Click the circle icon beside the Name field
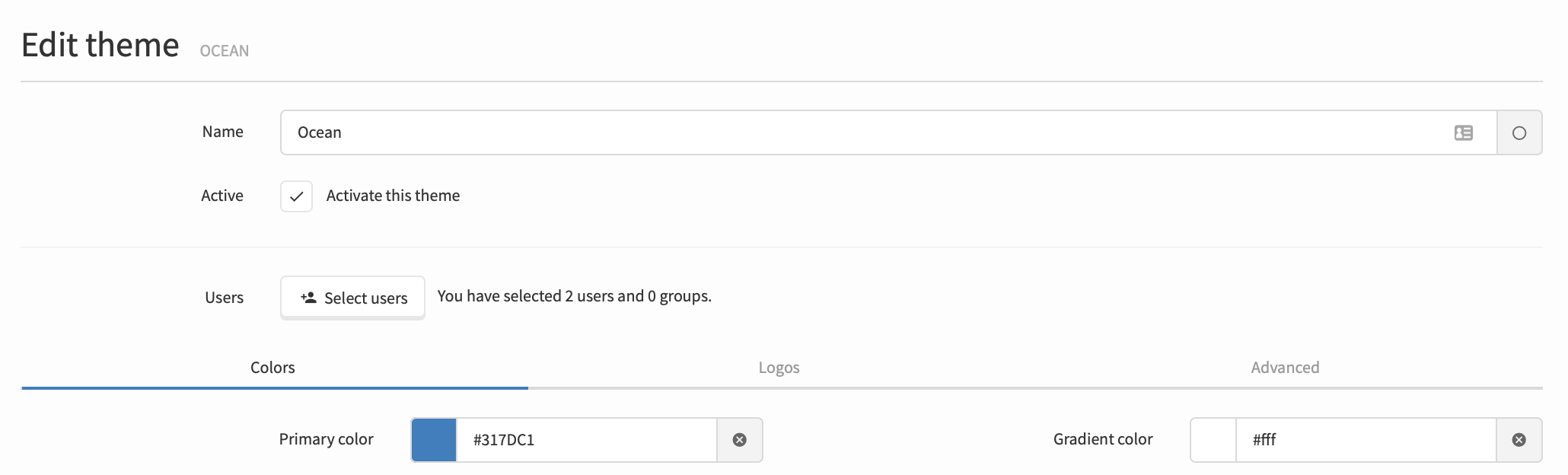 [x=1519, y=133]
